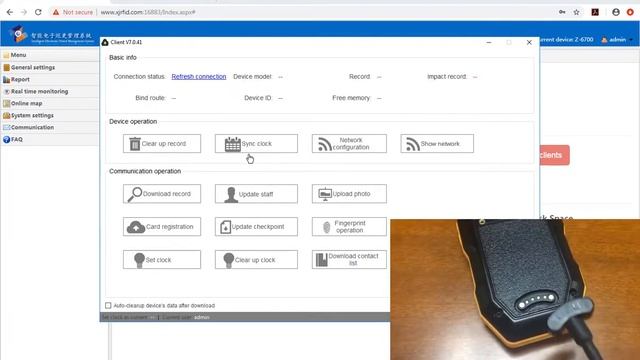The width and height of the screenshot is (640, 360).
Task: Click the Download record magnifier icon
Action: pos(135,194)
